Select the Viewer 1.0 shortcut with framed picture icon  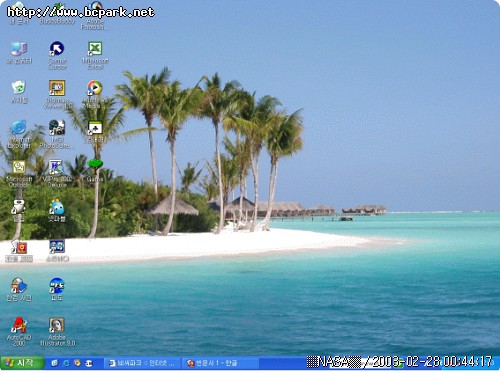57,94
